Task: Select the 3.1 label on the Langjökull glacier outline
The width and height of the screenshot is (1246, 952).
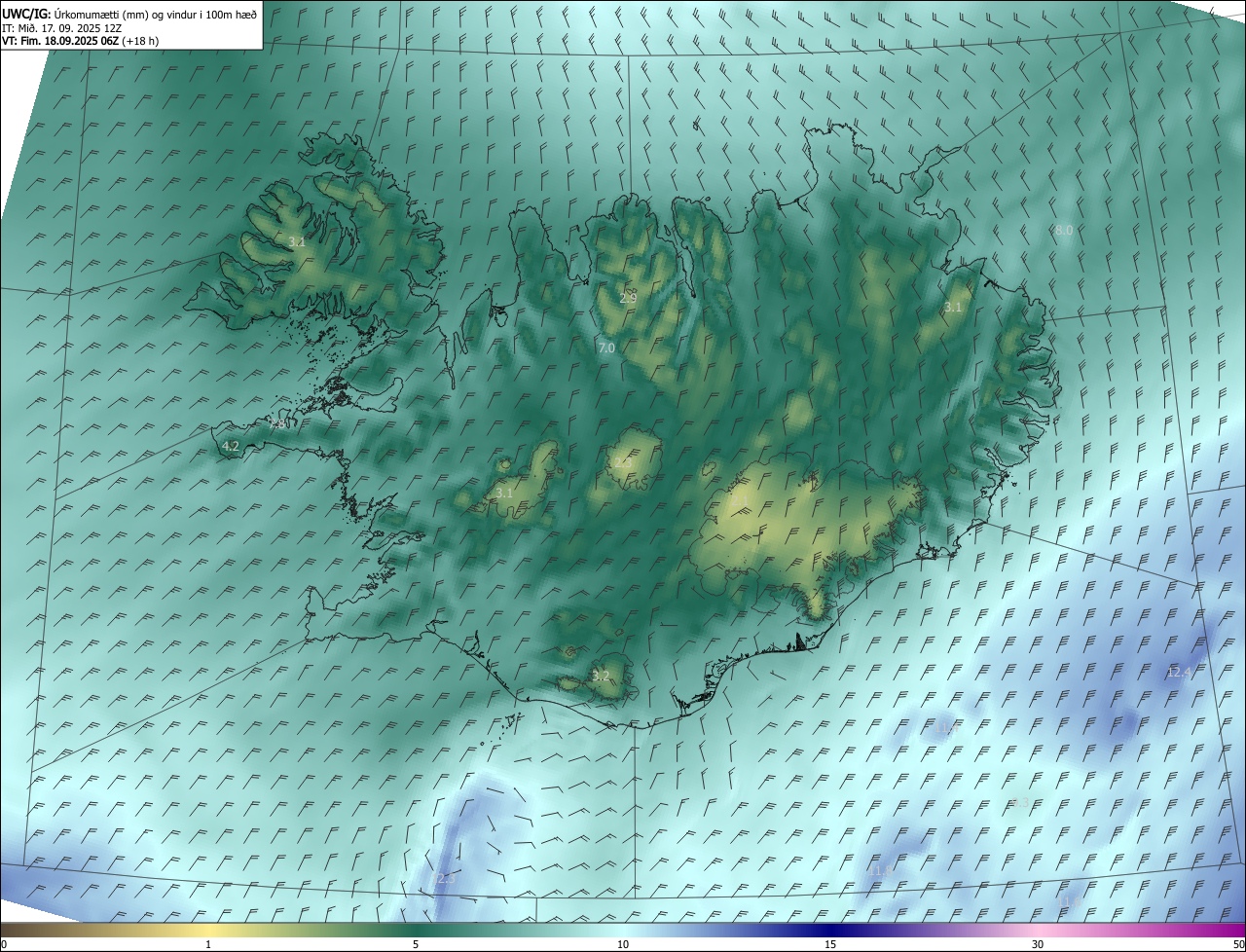Action: 504,494
